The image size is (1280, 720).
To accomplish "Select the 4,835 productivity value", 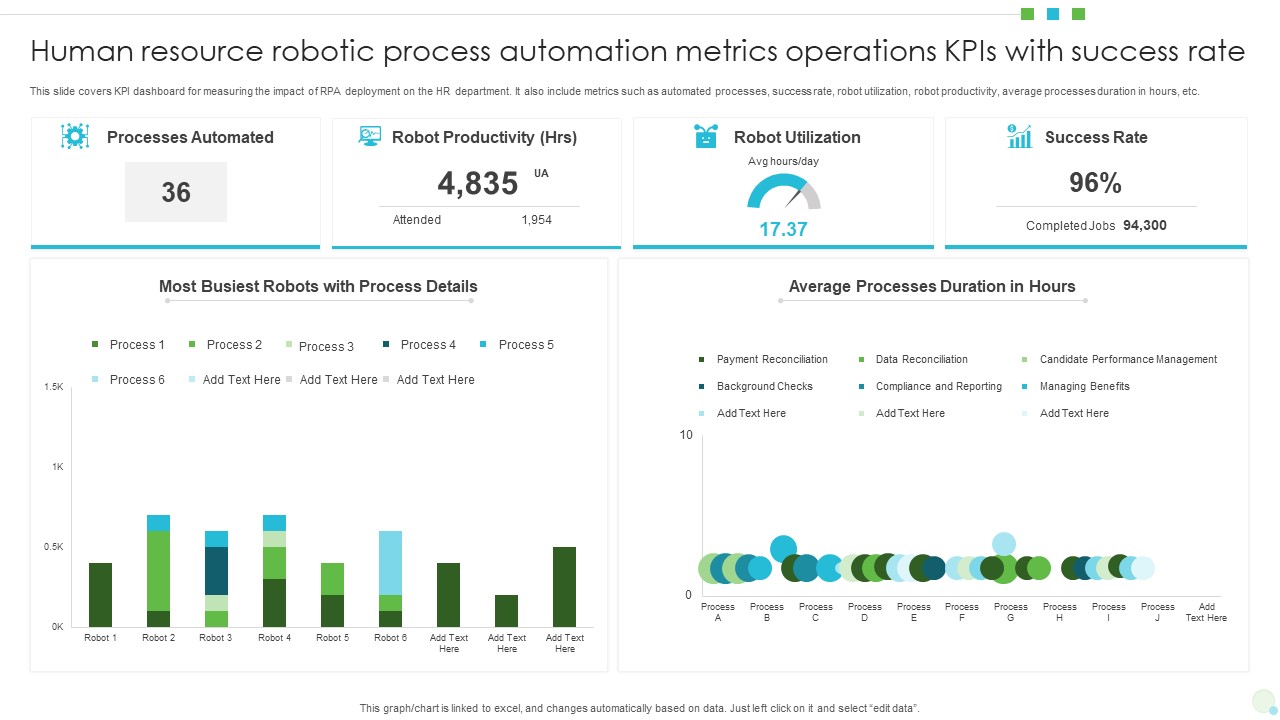I will (x=478, y=183).
